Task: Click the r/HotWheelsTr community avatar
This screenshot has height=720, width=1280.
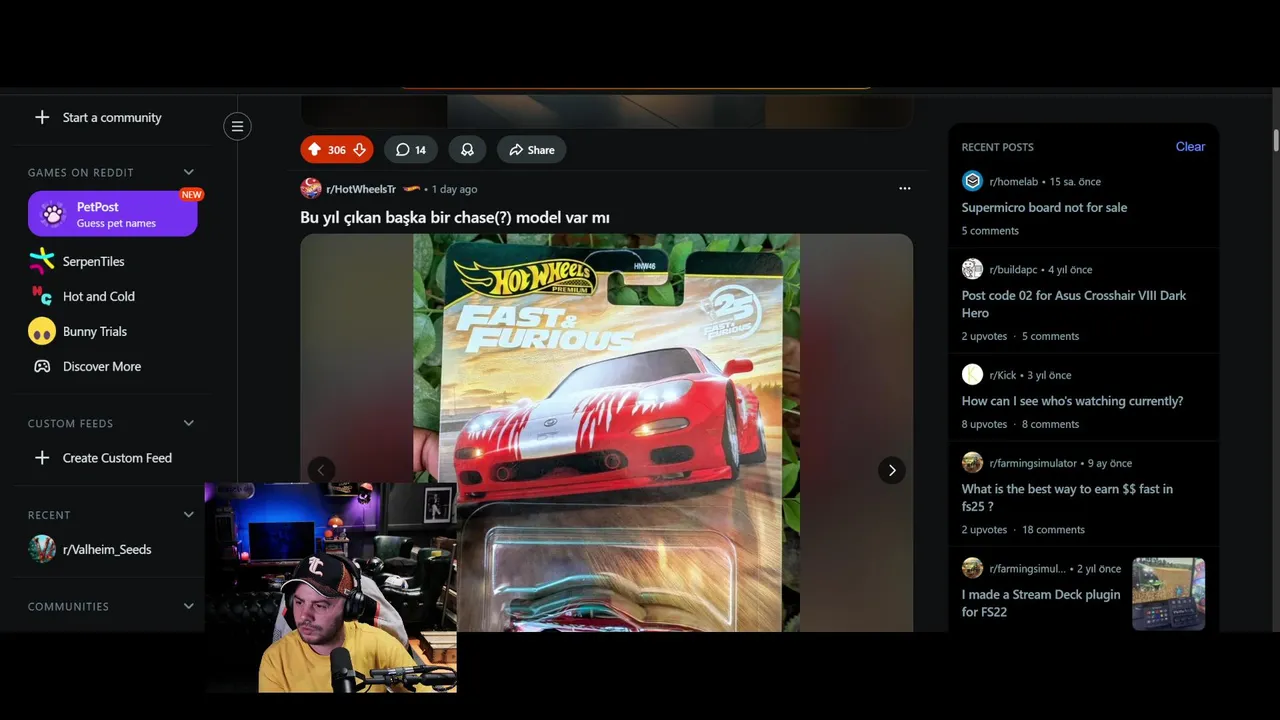Action: point(311,189)
